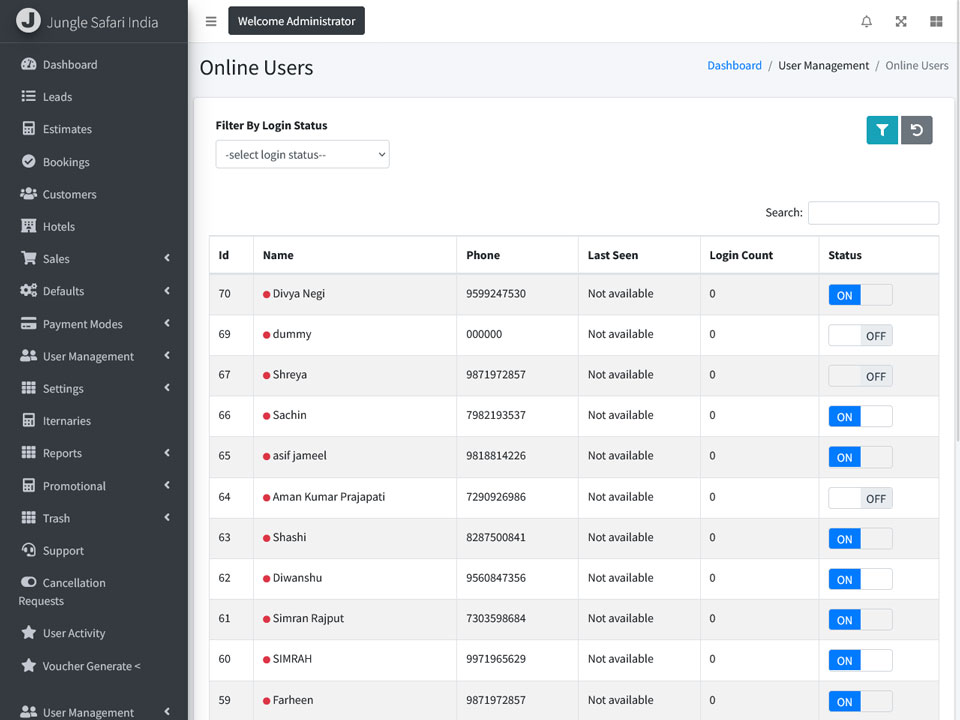Open the notifications bell icon
The image size is (960, 720).
click(866, 21)
